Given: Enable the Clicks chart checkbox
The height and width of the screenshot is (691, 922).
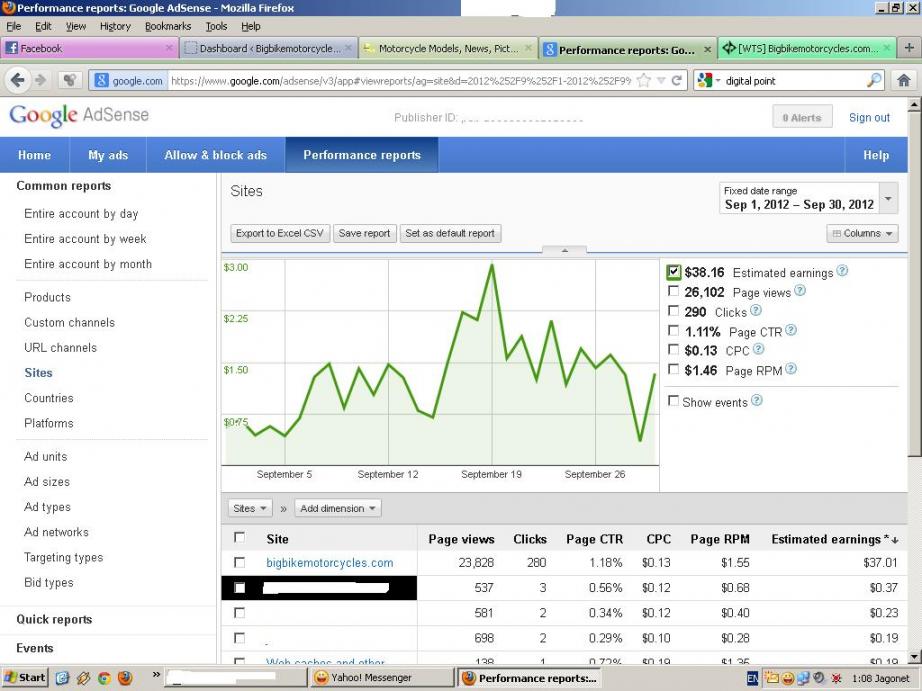Looking at the screenshot, I should click(674, 311).
